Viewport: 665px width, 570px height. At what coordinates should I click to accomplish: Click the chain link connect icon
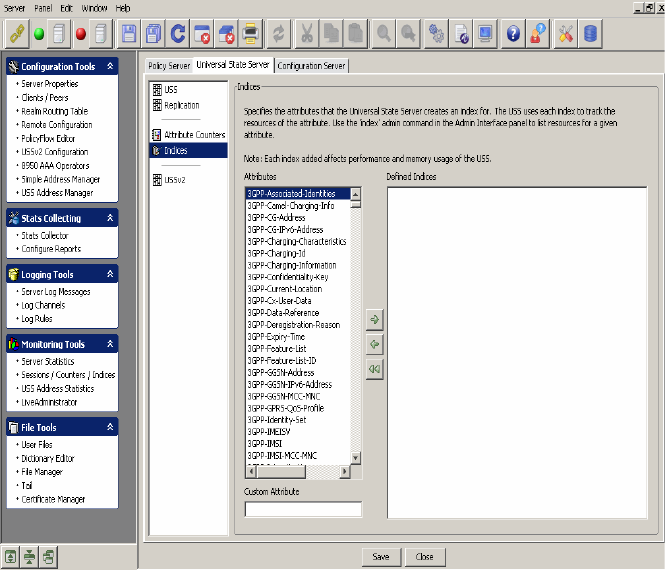tap(16, 33)
